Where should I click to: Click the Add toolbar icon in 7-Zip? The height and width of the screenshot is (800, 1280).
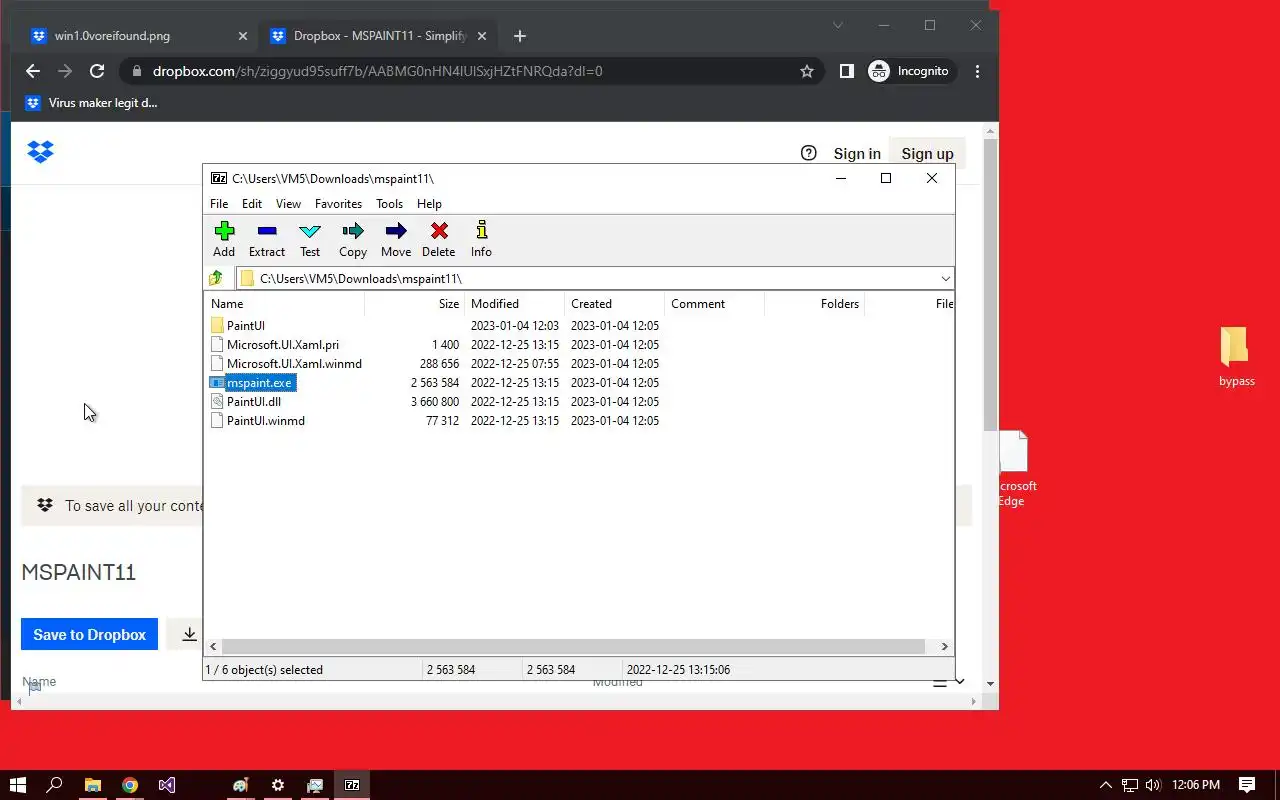point(224,240)
